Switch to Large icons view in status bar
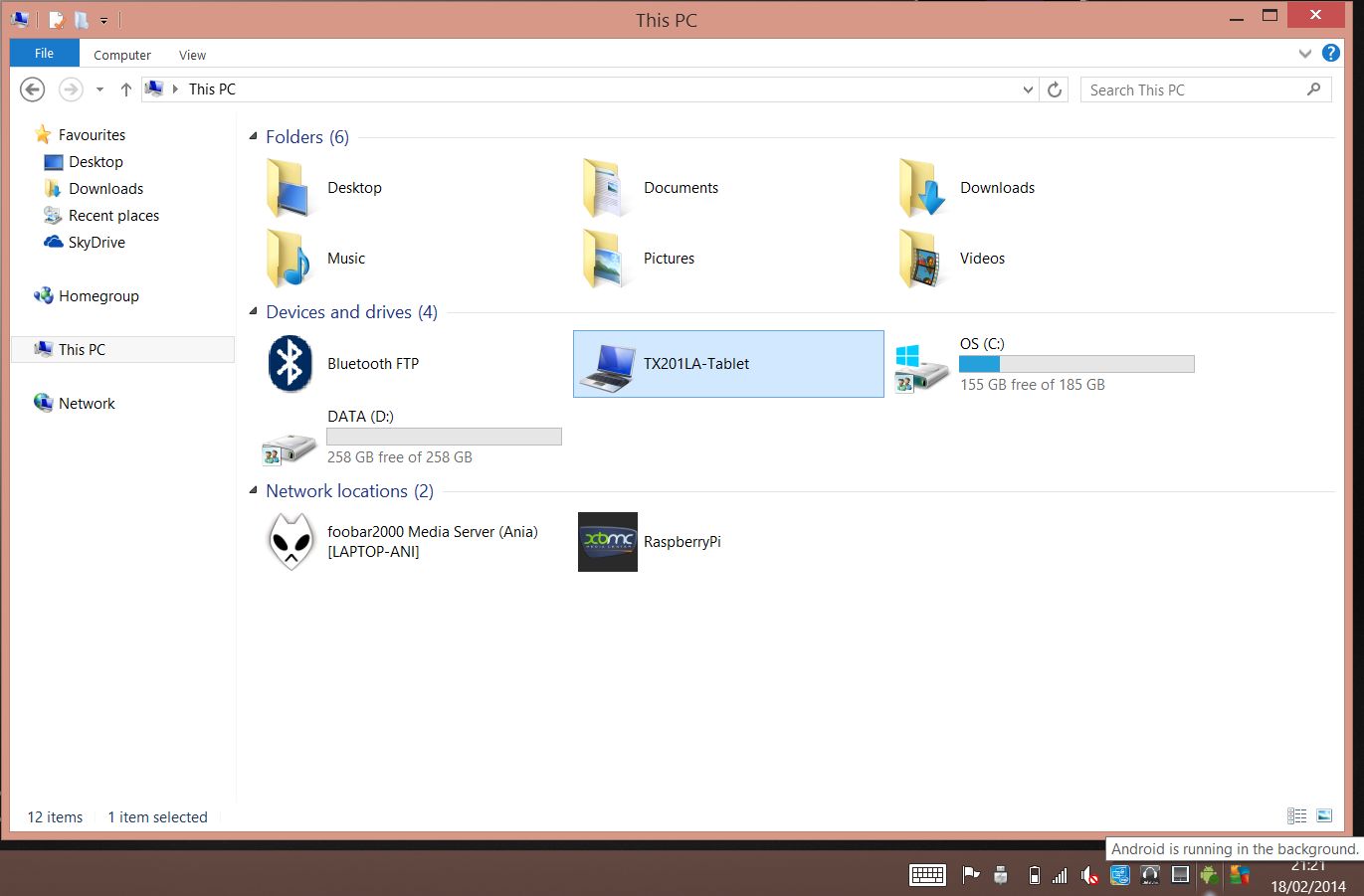The height and width of the screenshot is (896, 1364). pyautogui.click(x=1323, y=816)
